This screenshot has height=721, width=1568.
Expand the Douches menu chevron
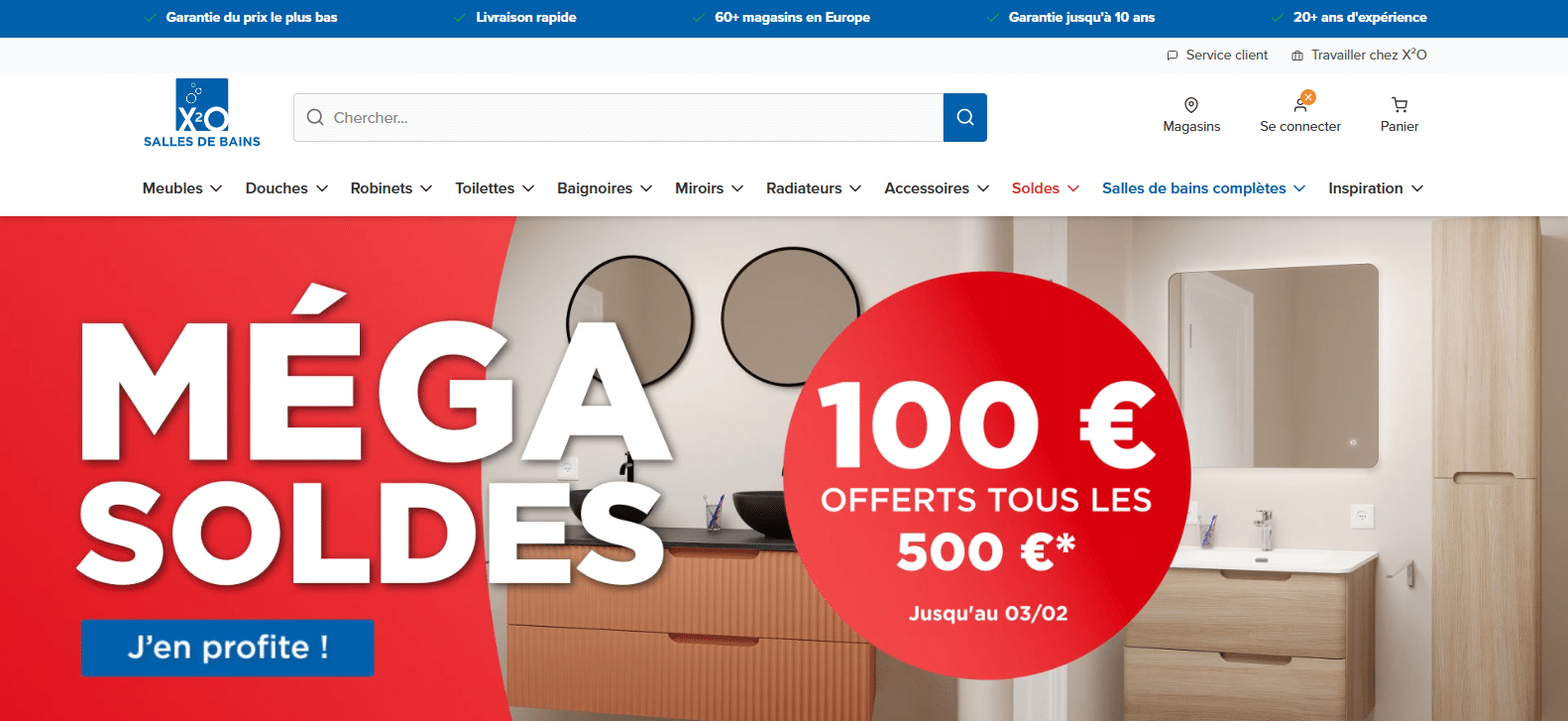pyautogui.click(x=322, y=188)
